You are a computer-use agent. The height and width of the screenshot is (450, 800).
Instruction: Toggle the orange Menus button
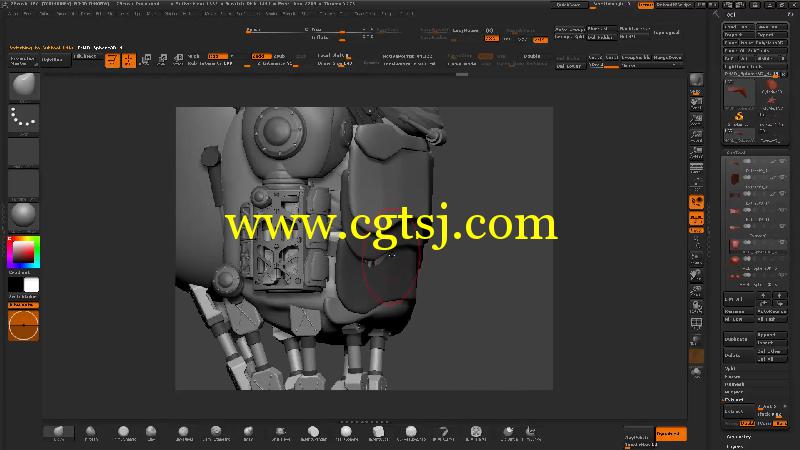tap(645, 5)
